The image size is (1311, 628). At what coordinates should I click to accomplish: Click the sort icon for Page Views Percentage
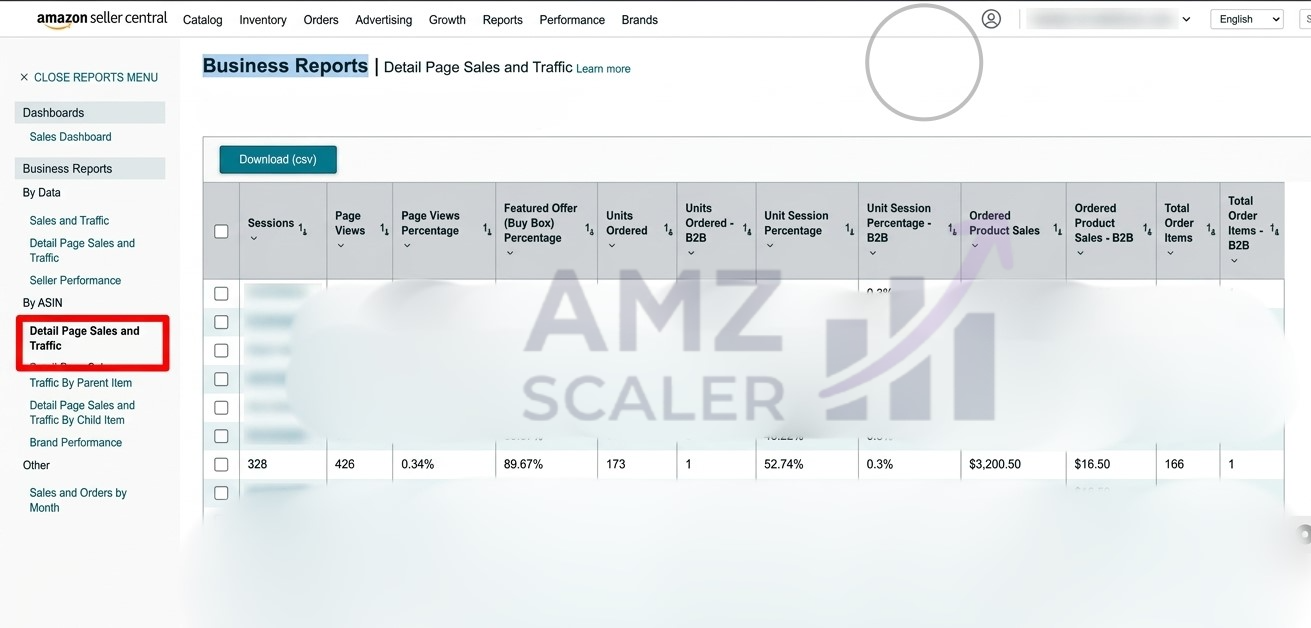point(487,230)
